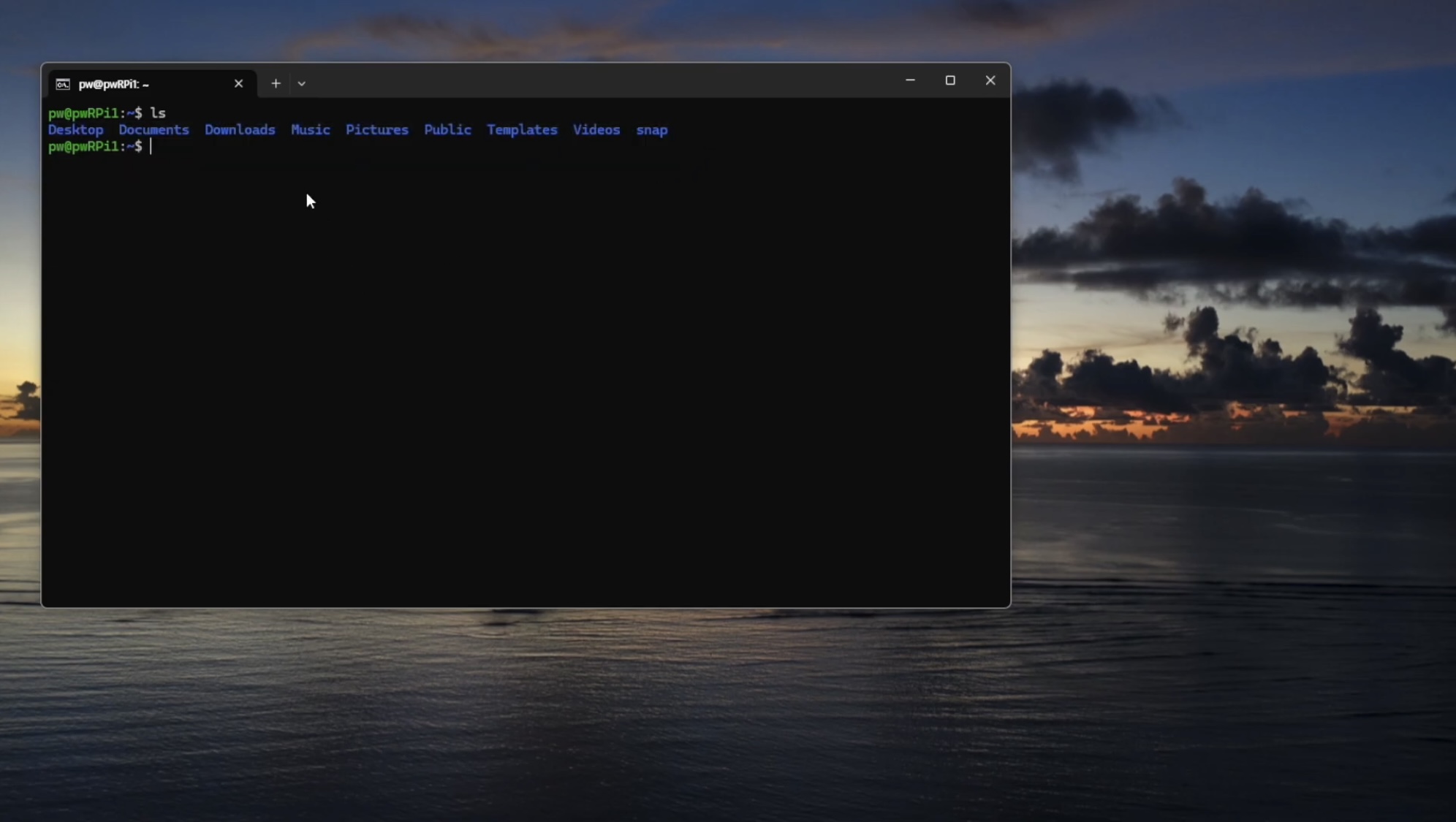Click the Templates directory name

[x=522, y=130]
